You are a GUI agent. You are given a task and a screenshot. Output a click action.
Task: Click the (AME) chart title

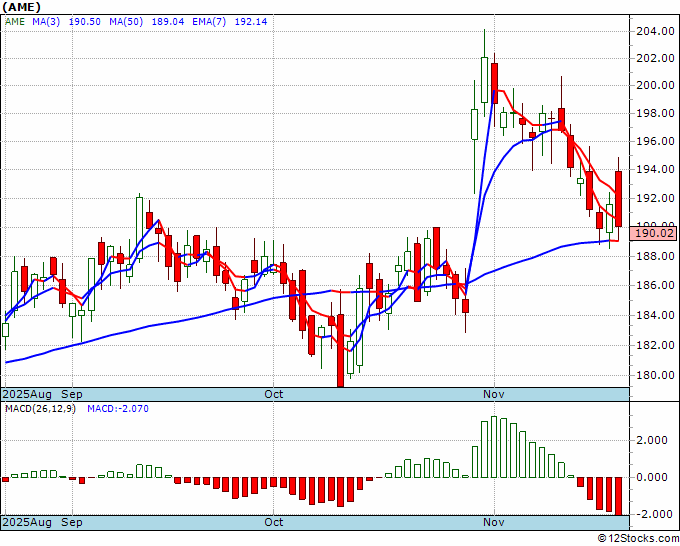coord(22,7)
